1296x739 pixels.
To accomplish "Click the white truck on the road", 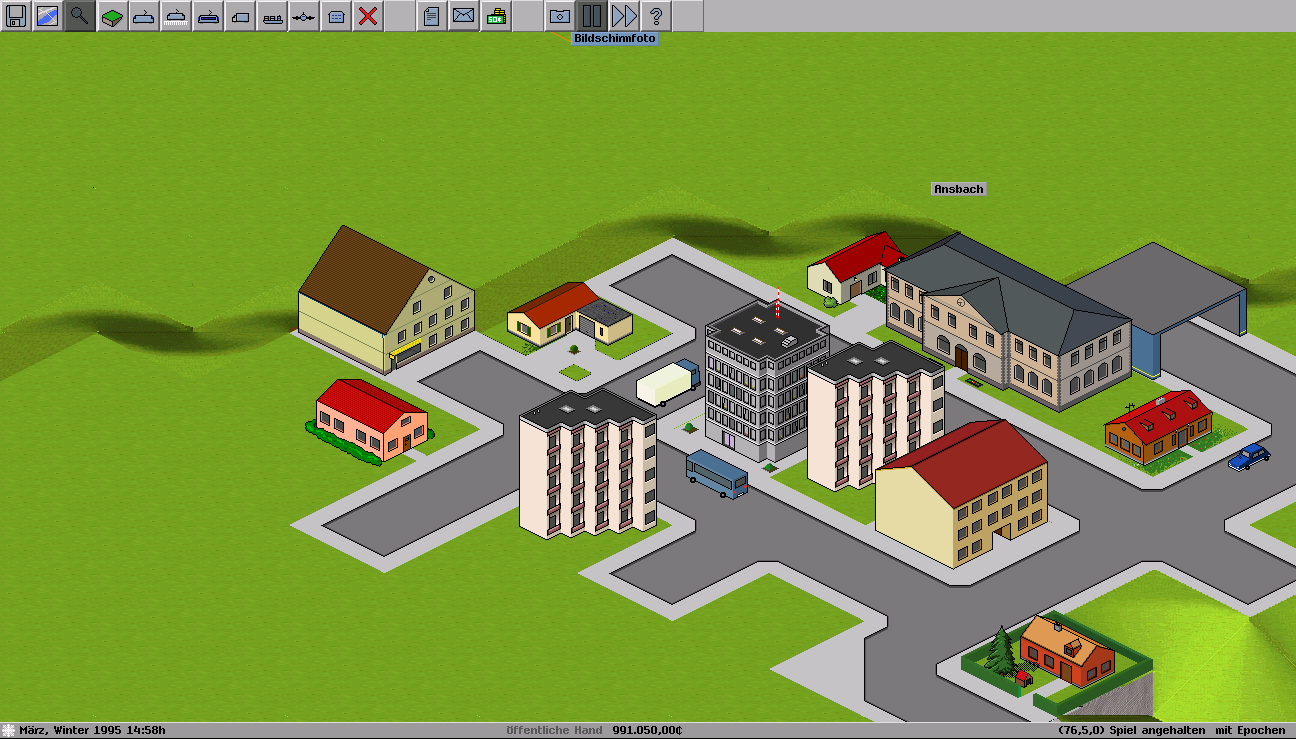I will [x=668, y=384].
